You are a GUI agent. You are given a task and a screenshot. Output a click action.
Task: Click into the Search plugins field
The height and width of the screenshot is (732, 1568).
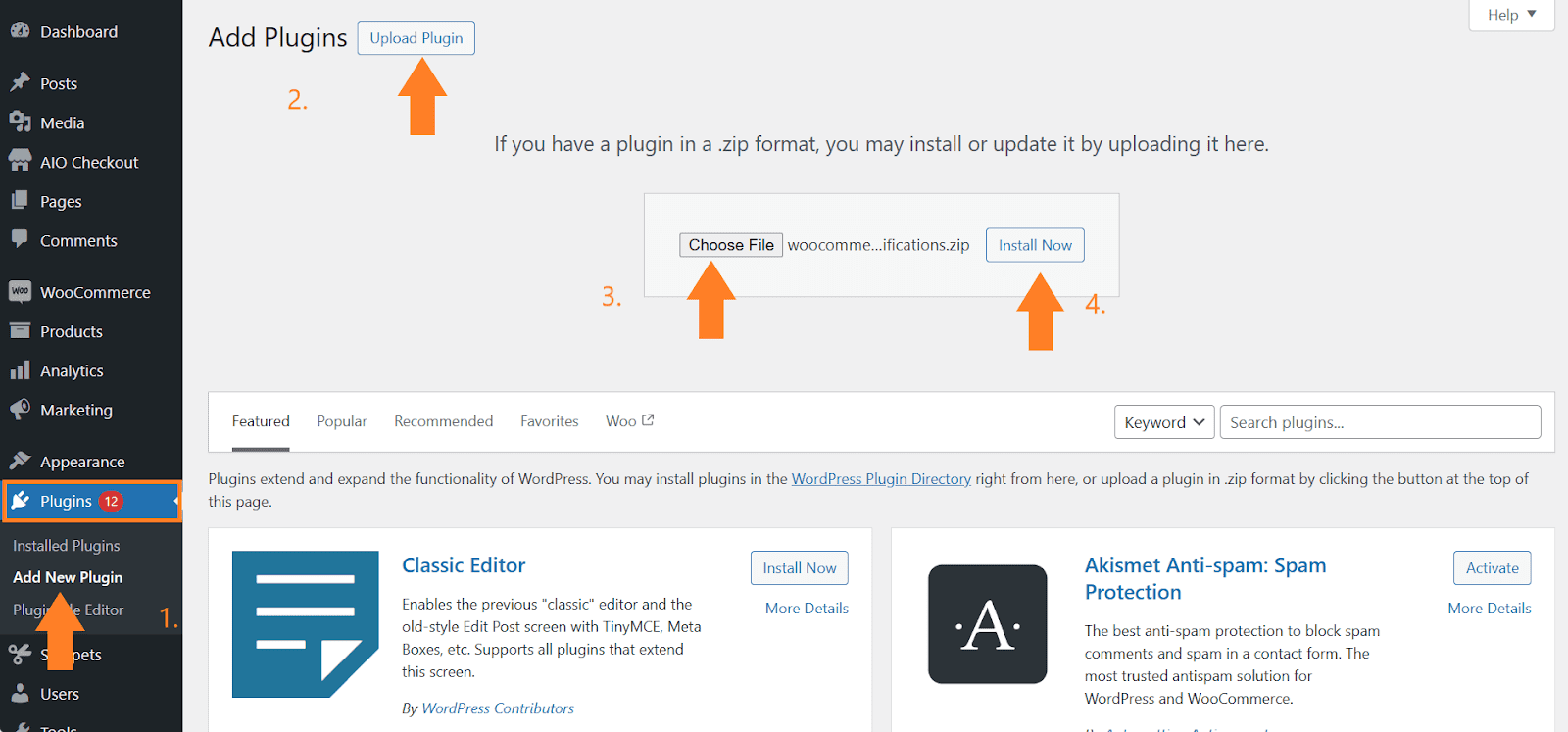point(1380,422)
